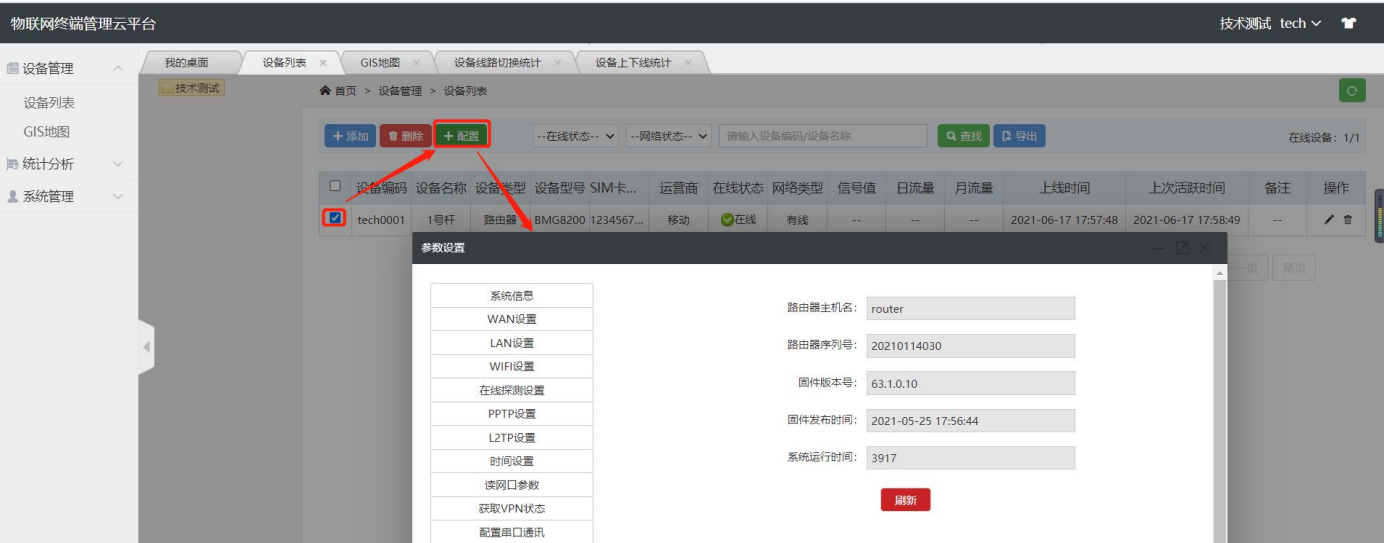Click the green refresh icon at top right

tap(1352, 91)
